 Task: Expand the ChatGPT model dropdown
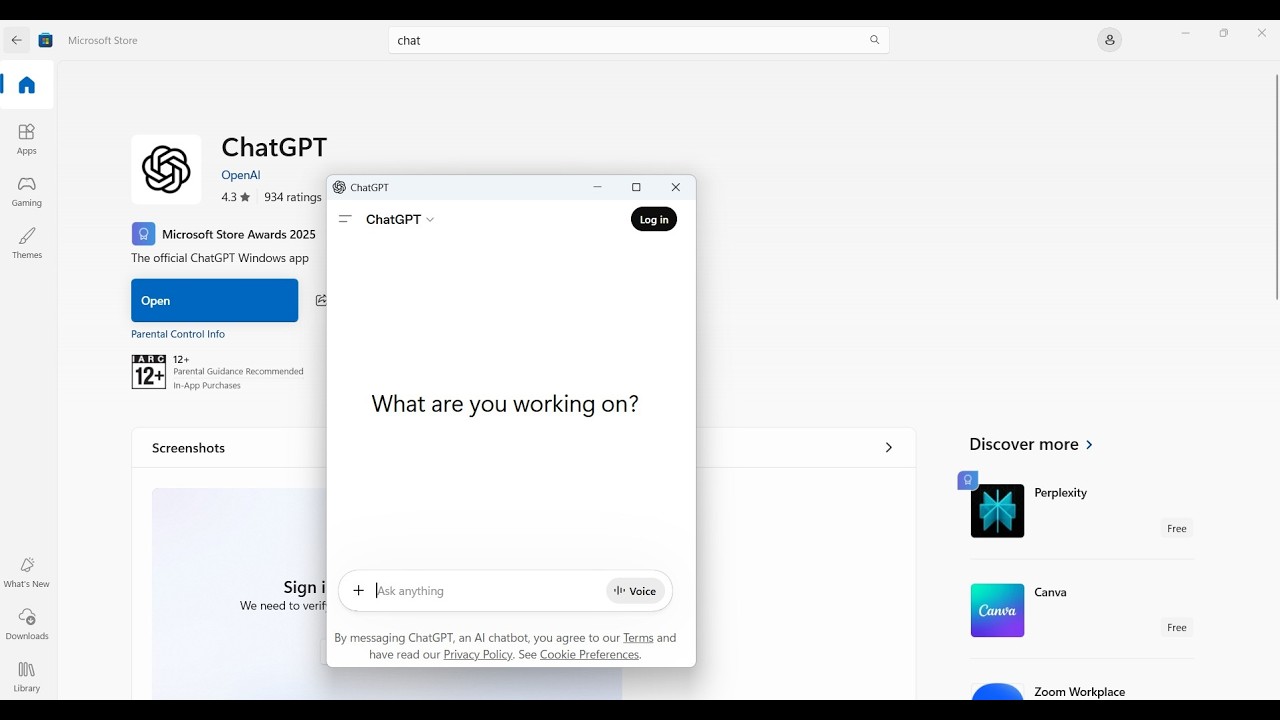coord(400,219)
